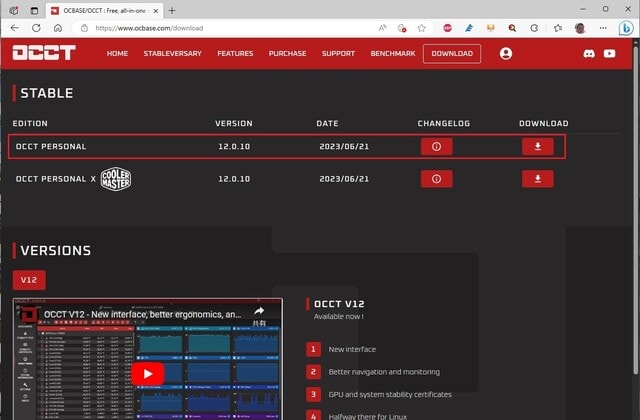Screen dimensions: 640x420
Task: Play the OCCT V12 YouTube video
Action: coord(148,373)
